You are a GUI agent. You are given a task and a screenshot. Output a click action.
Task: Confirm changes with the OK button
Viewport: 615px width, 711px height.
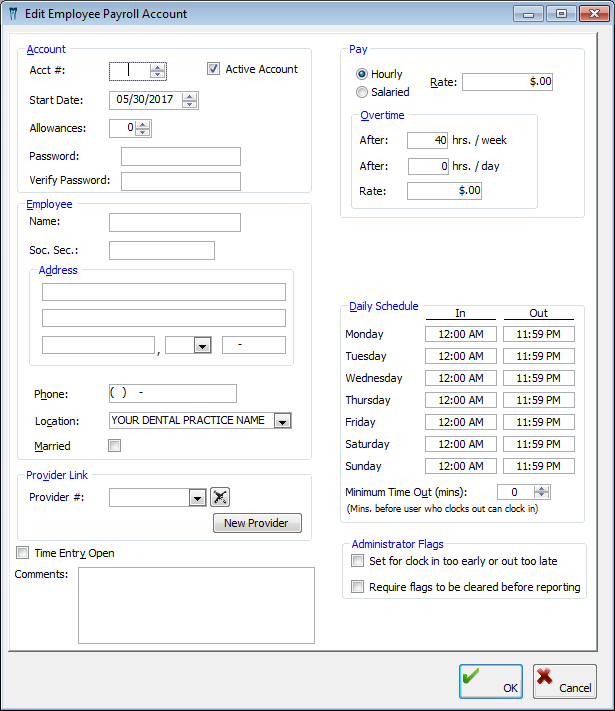491,682
